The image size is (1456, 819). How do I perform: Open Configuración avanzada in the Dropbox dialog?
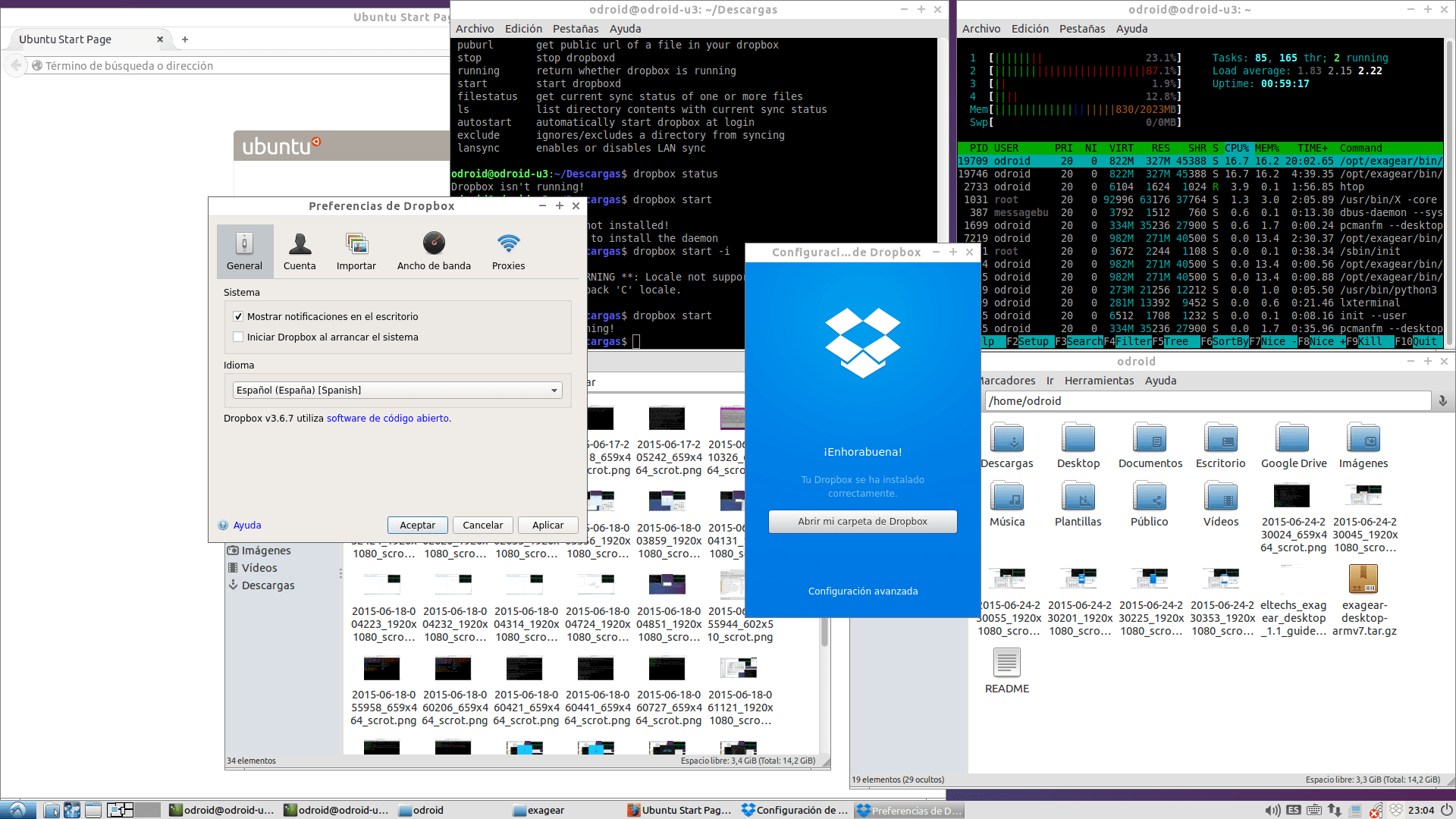[862, 590]
